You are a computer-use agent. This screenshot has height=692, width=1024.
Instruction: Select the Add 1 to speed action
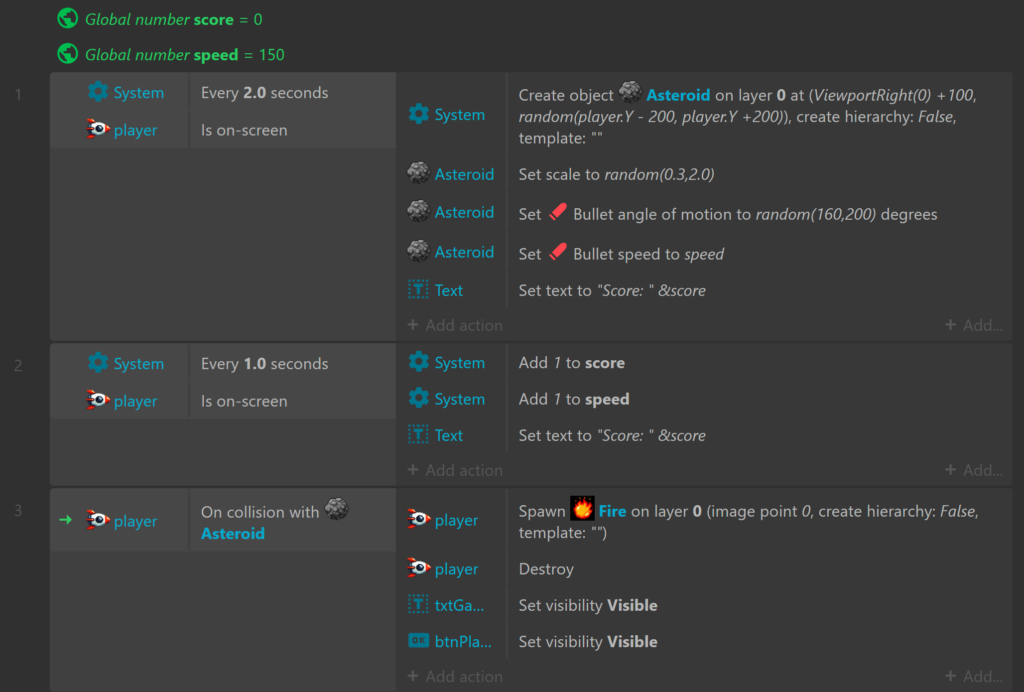point(573,399)
